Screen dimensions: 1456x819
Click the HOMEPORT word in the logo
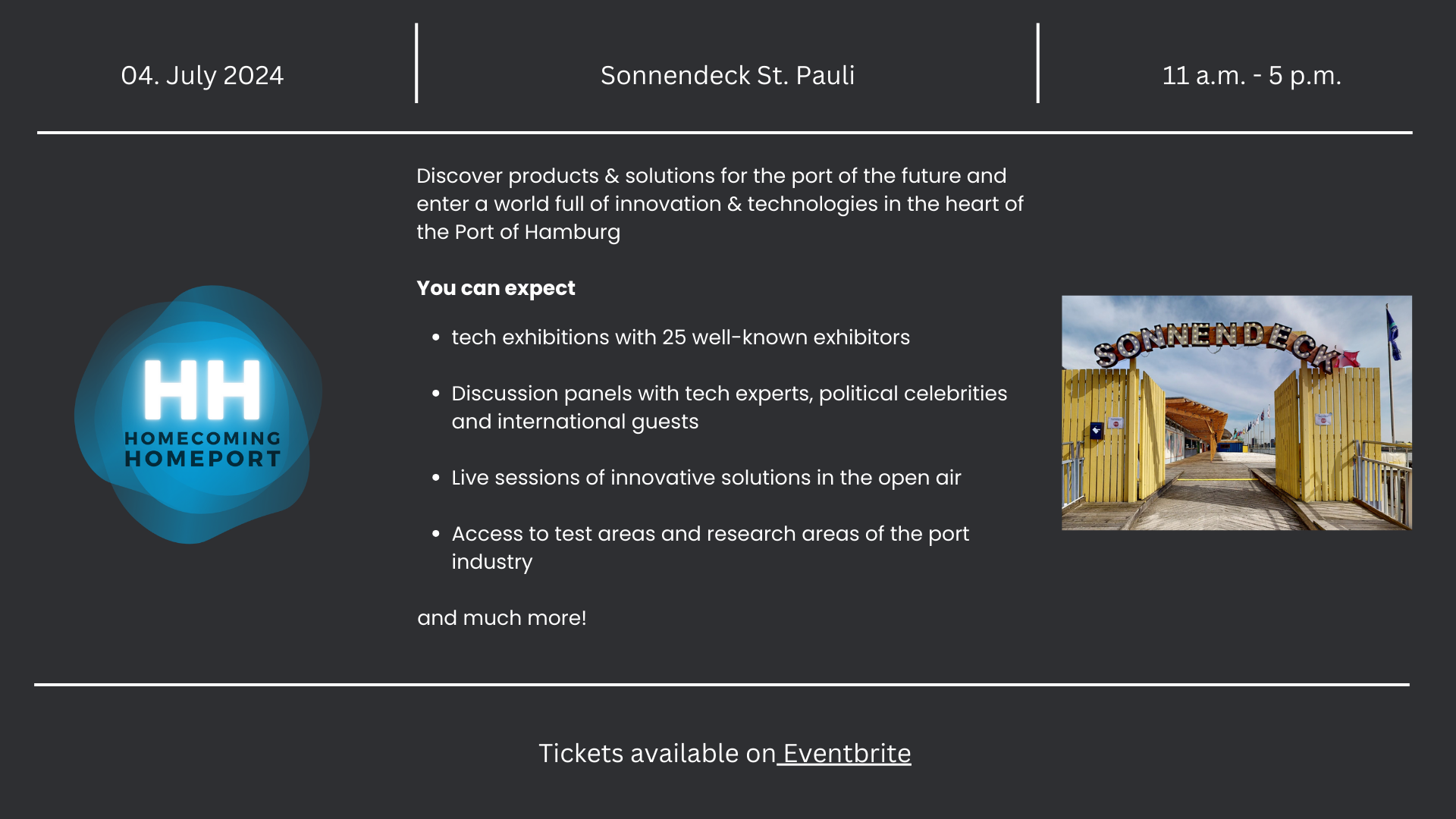202,459
